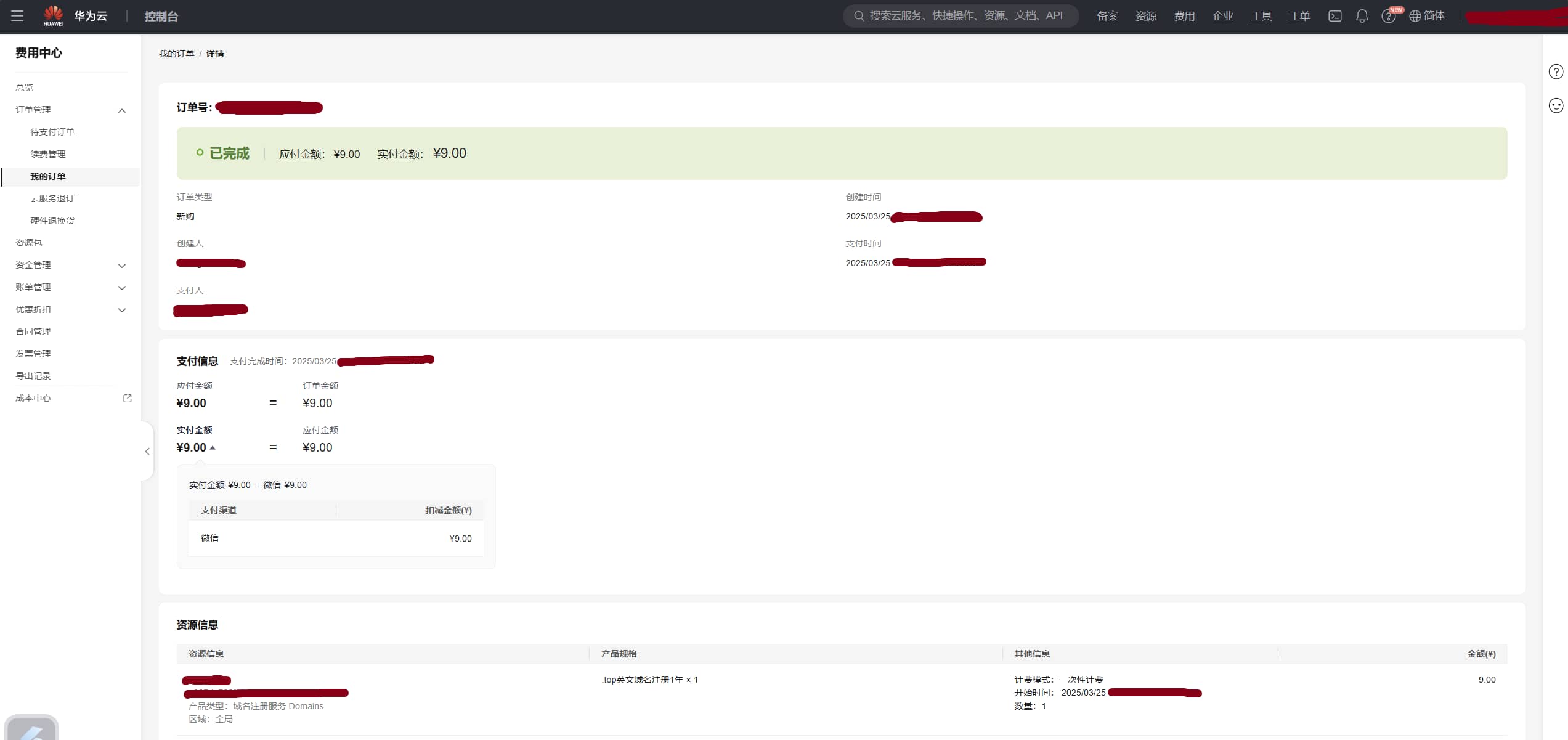Open 成本中心 external link icon
This screenshot has height=740, width=1568.
point(128,398)
